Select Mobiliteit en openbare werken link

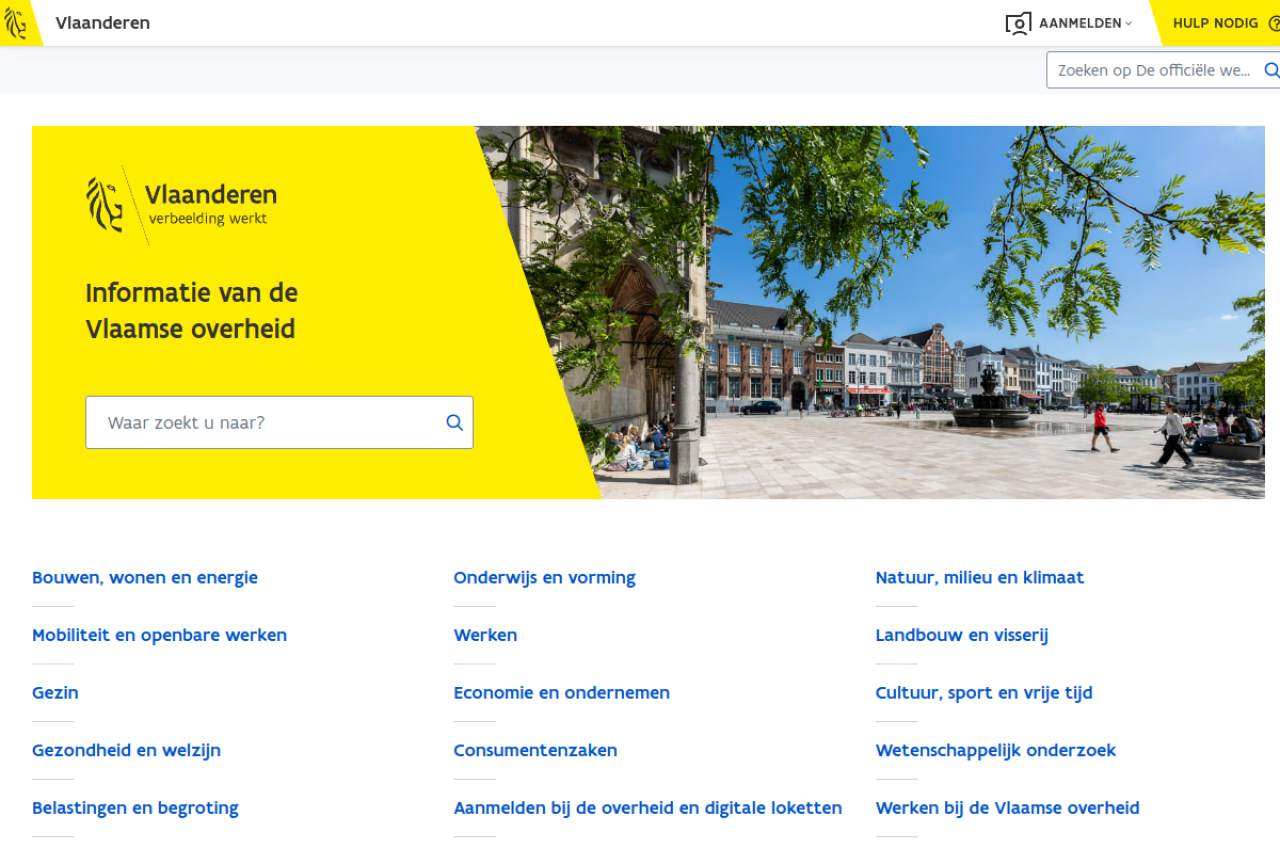click(x=159, y=635)
